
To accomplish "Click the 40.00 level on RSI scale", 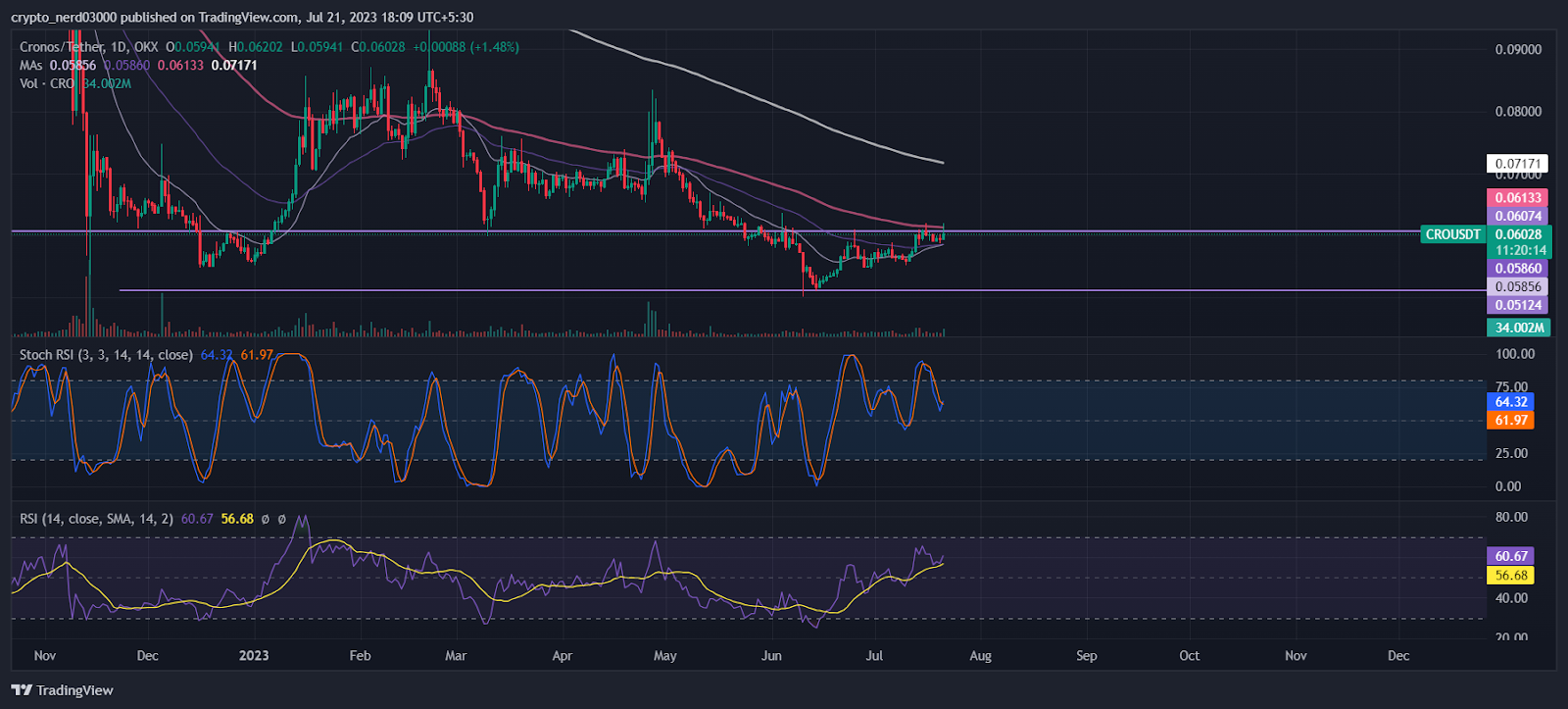I will point(1511,598).
